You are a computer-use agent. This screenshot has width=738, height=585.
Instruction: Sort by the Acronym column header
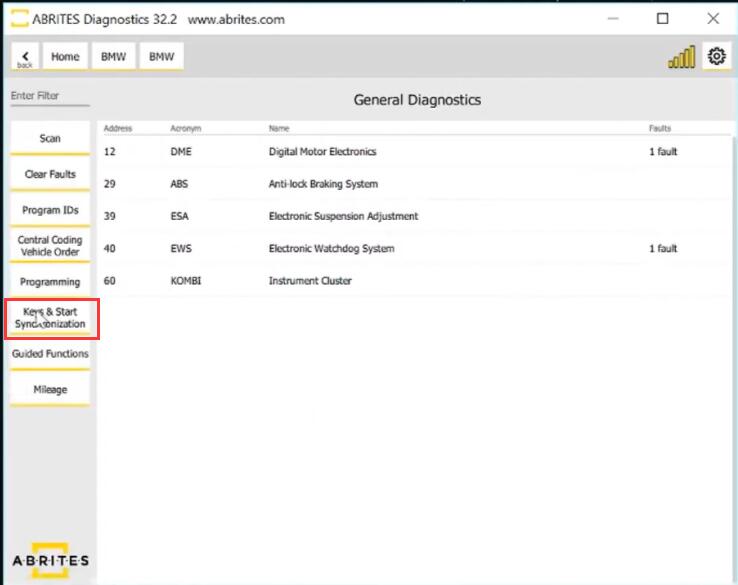(185, 128)
